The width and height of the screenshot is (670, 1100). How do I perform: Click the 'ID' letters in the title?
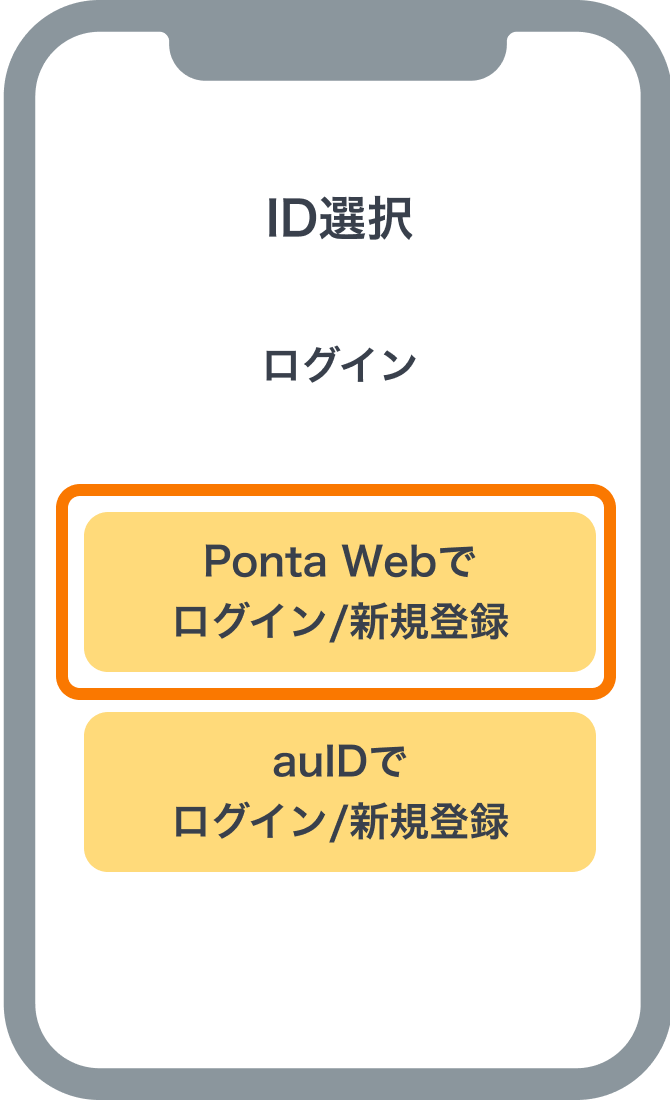point(289,219)
